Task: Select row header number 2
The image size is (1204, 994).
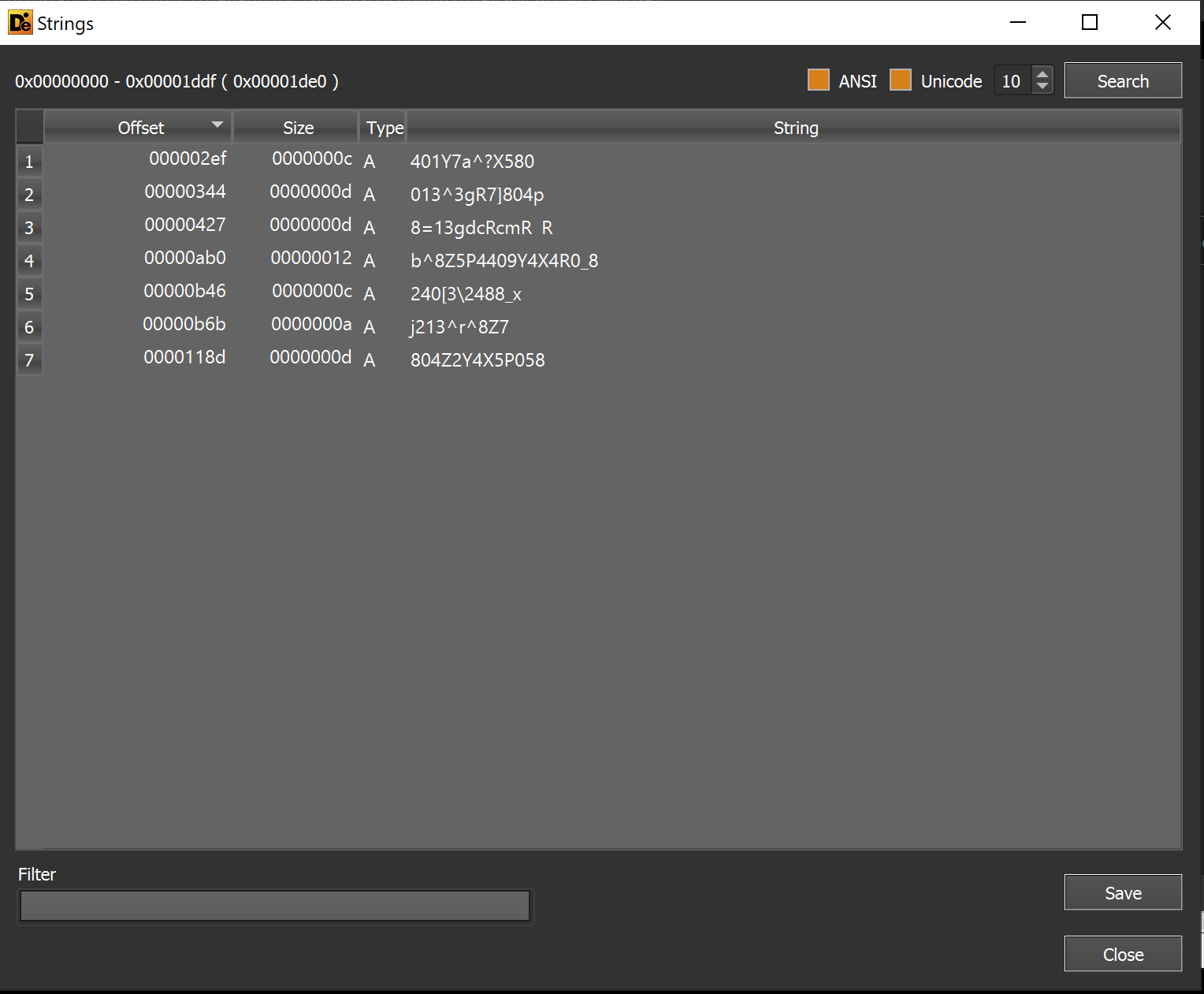Action: click(x=29, y=195)
